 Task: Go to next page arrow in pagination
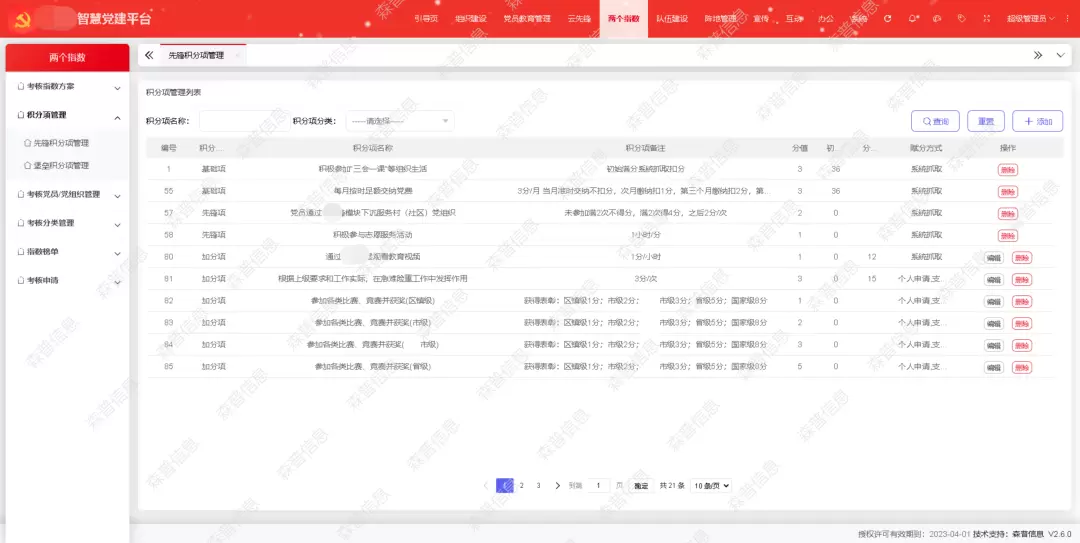click(x=557, y=486)
